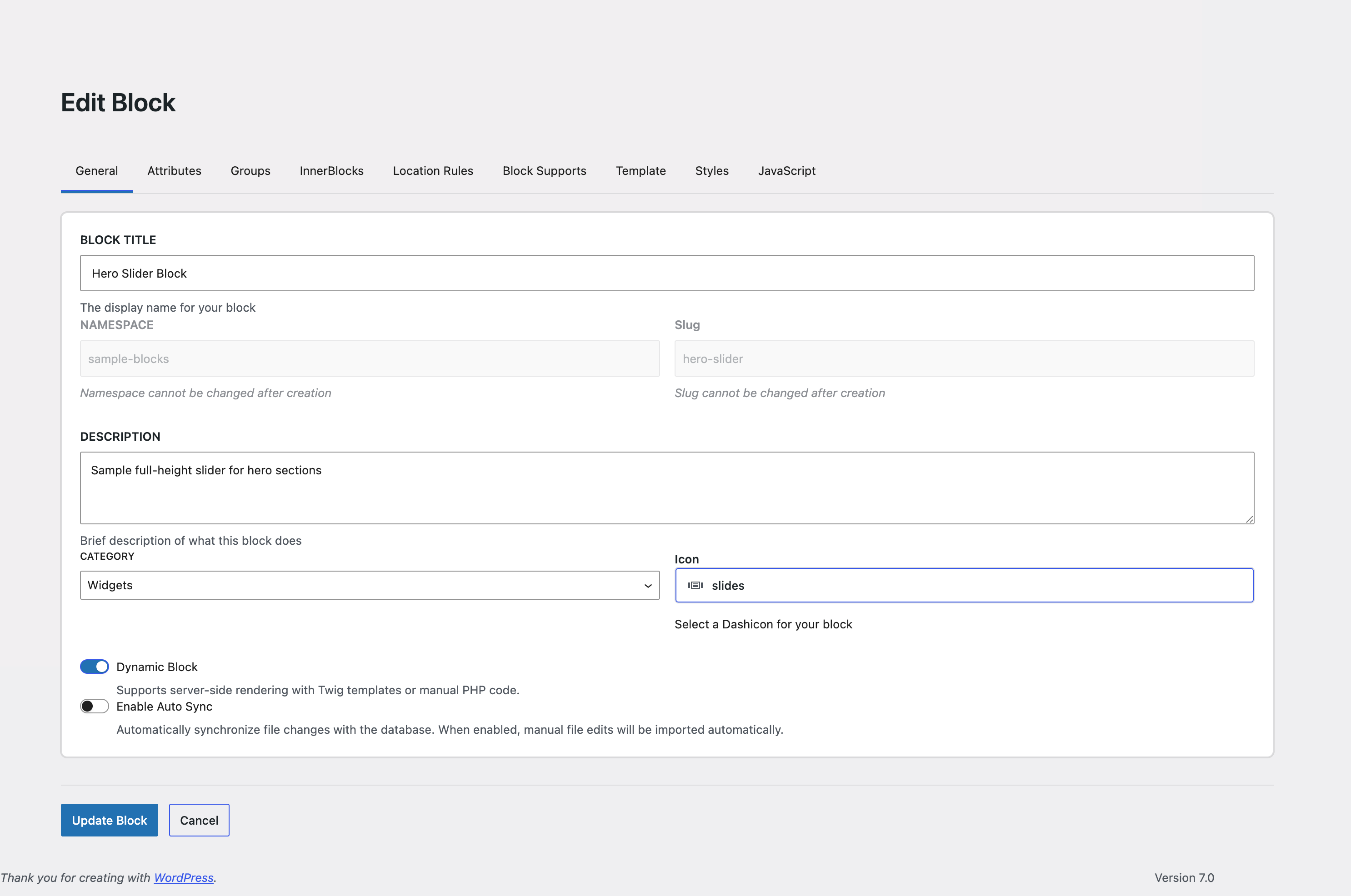1351x896 pixels.
Task: Open the Groups tab
Action: pyautogui.click(x=250, y=171)
